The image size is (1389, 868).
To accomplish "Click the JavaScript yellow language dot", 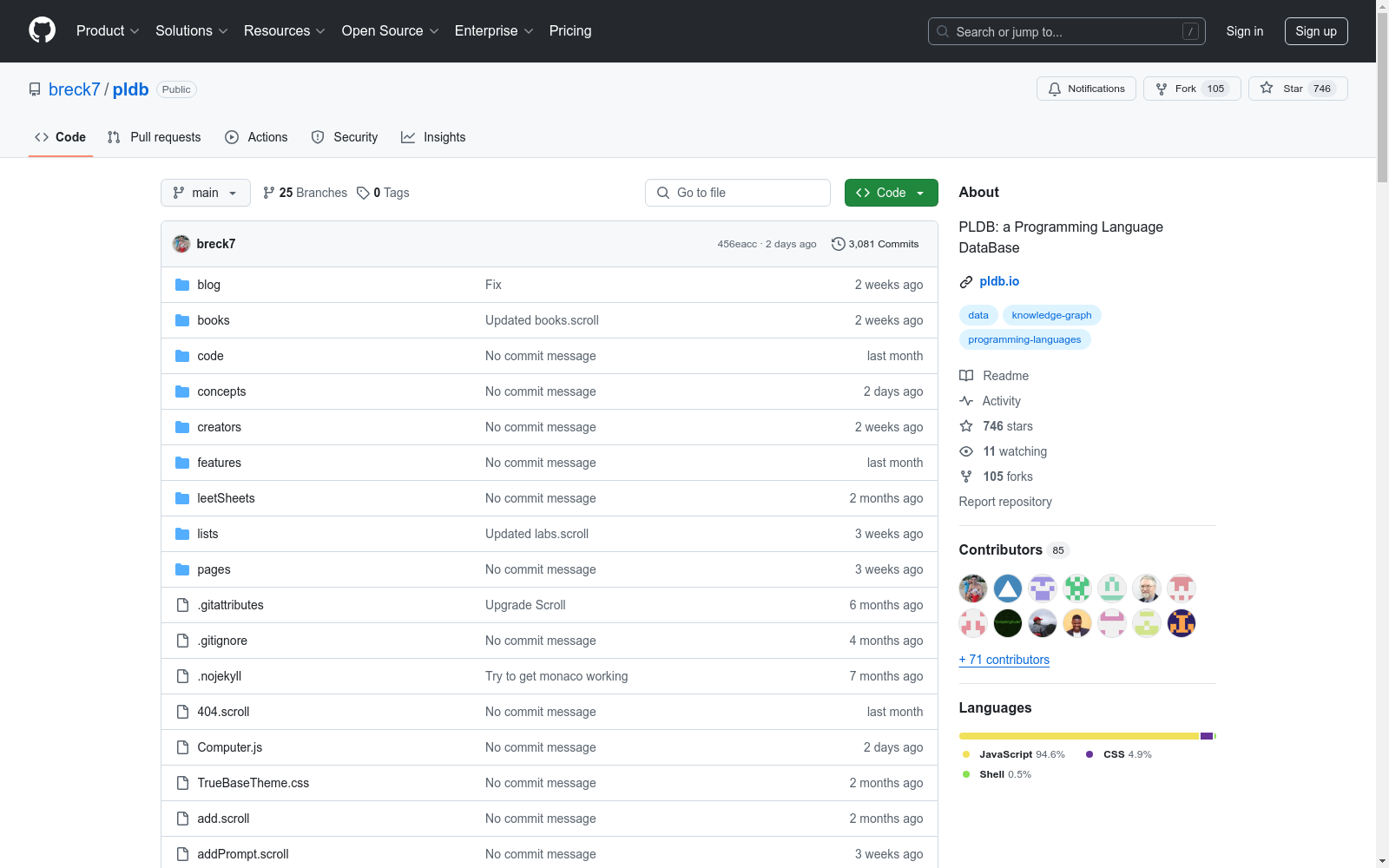I will click(966, 754).
